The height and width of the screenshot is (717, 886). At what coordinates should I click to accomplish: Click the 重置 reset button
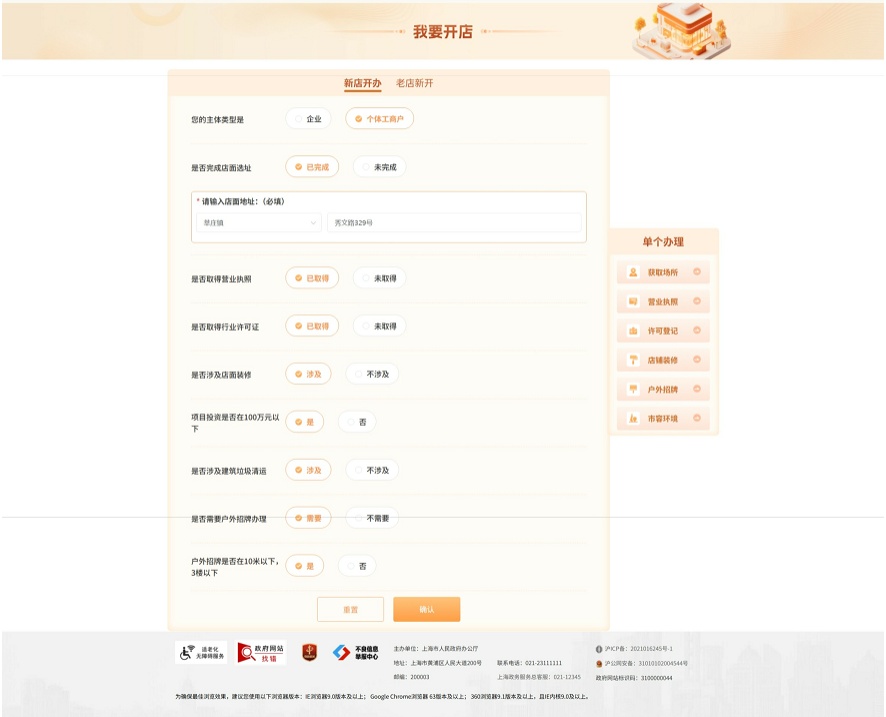pos(350,610)
